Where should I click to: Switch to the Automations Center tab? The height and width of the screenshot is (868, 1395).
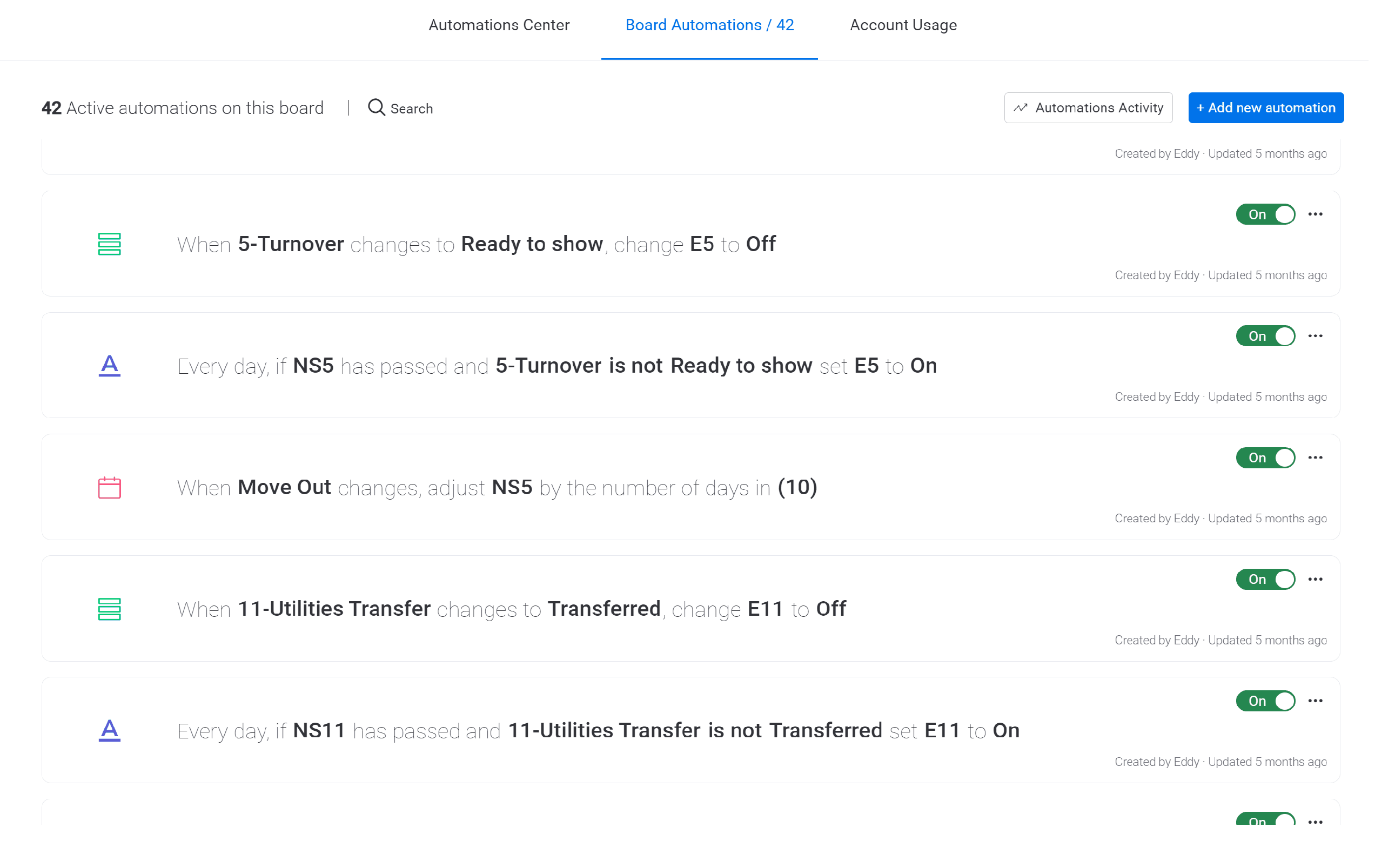coord(499,25)
